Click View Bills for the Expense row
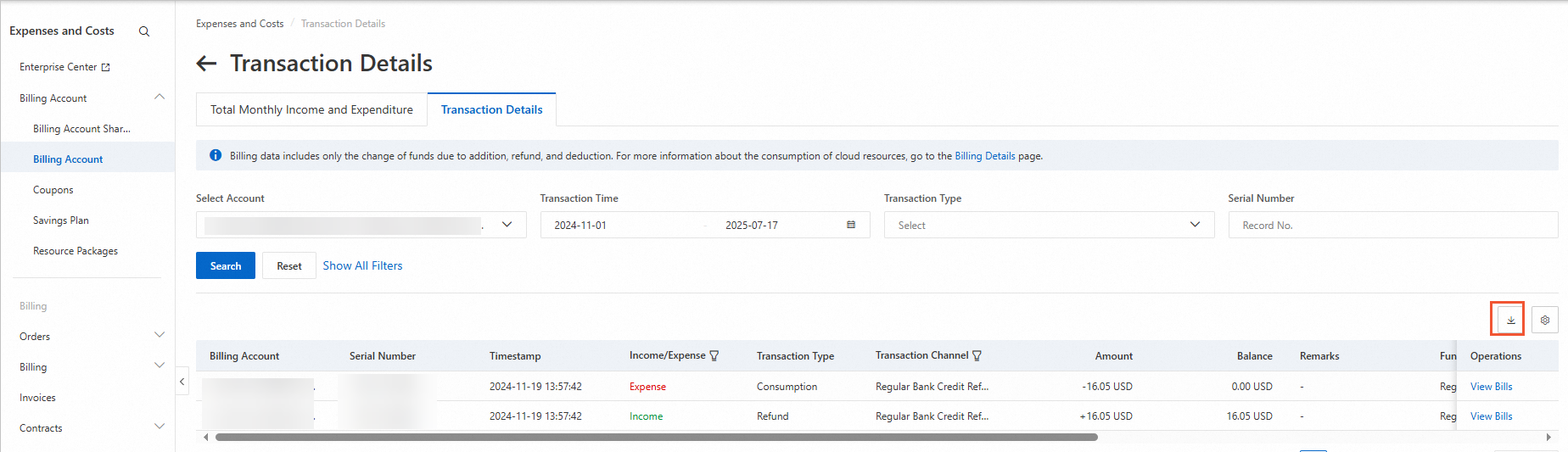Viewport: 1568px width, 452px height. tap(1491, 387)
